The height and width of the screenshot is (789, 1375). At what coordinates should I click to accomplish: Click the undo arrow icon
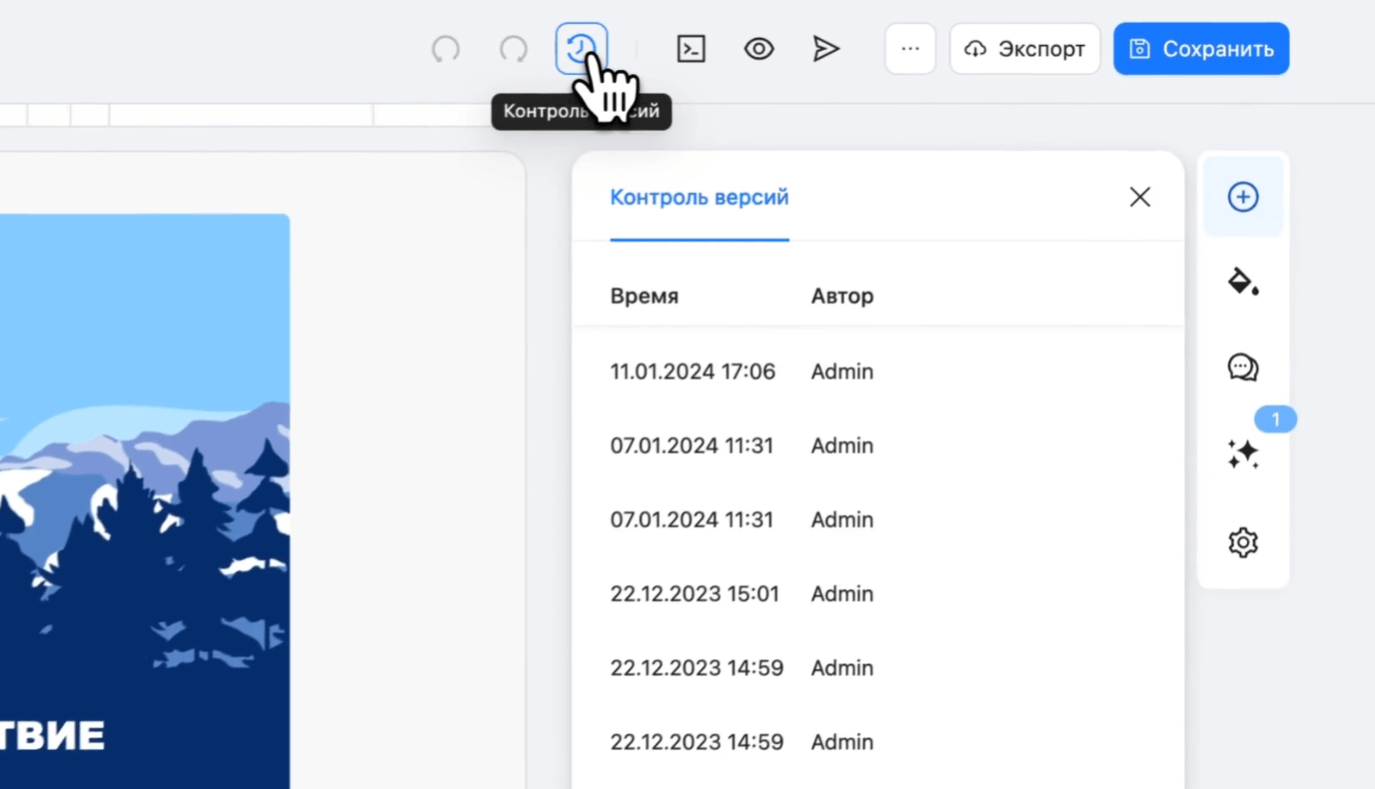pyautogui.click(x=445, y=49)
